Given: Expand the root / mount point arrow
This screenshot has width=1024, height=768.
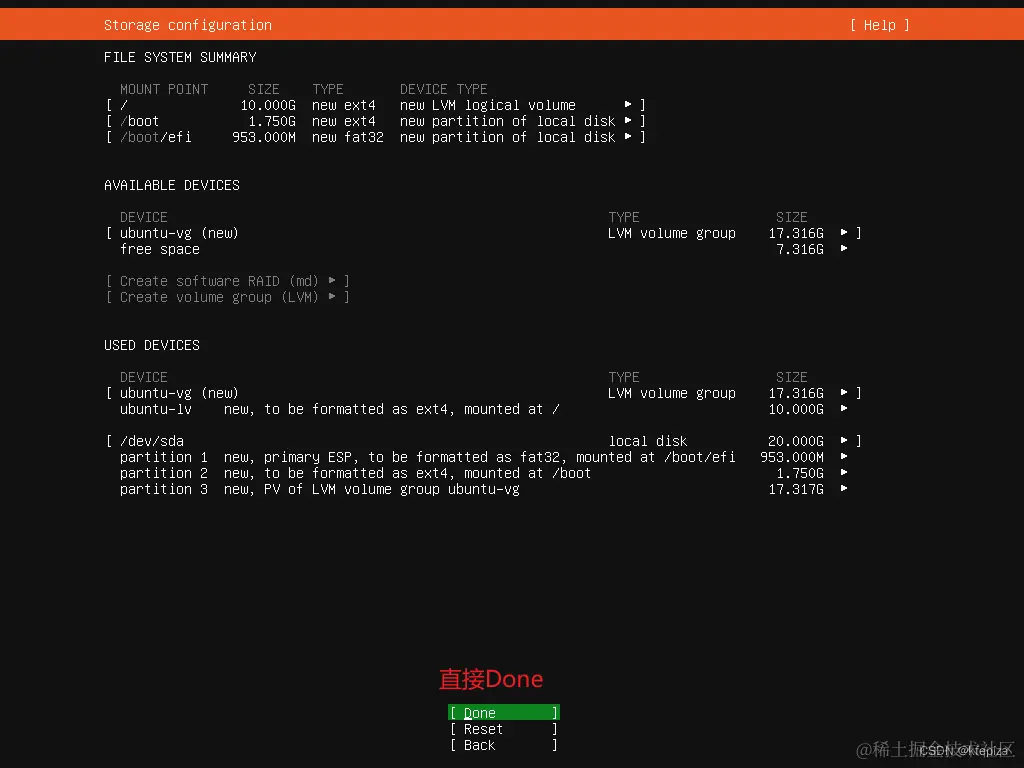Looking at the screenshot, I should pyautogui.click(x=628, y=104).
